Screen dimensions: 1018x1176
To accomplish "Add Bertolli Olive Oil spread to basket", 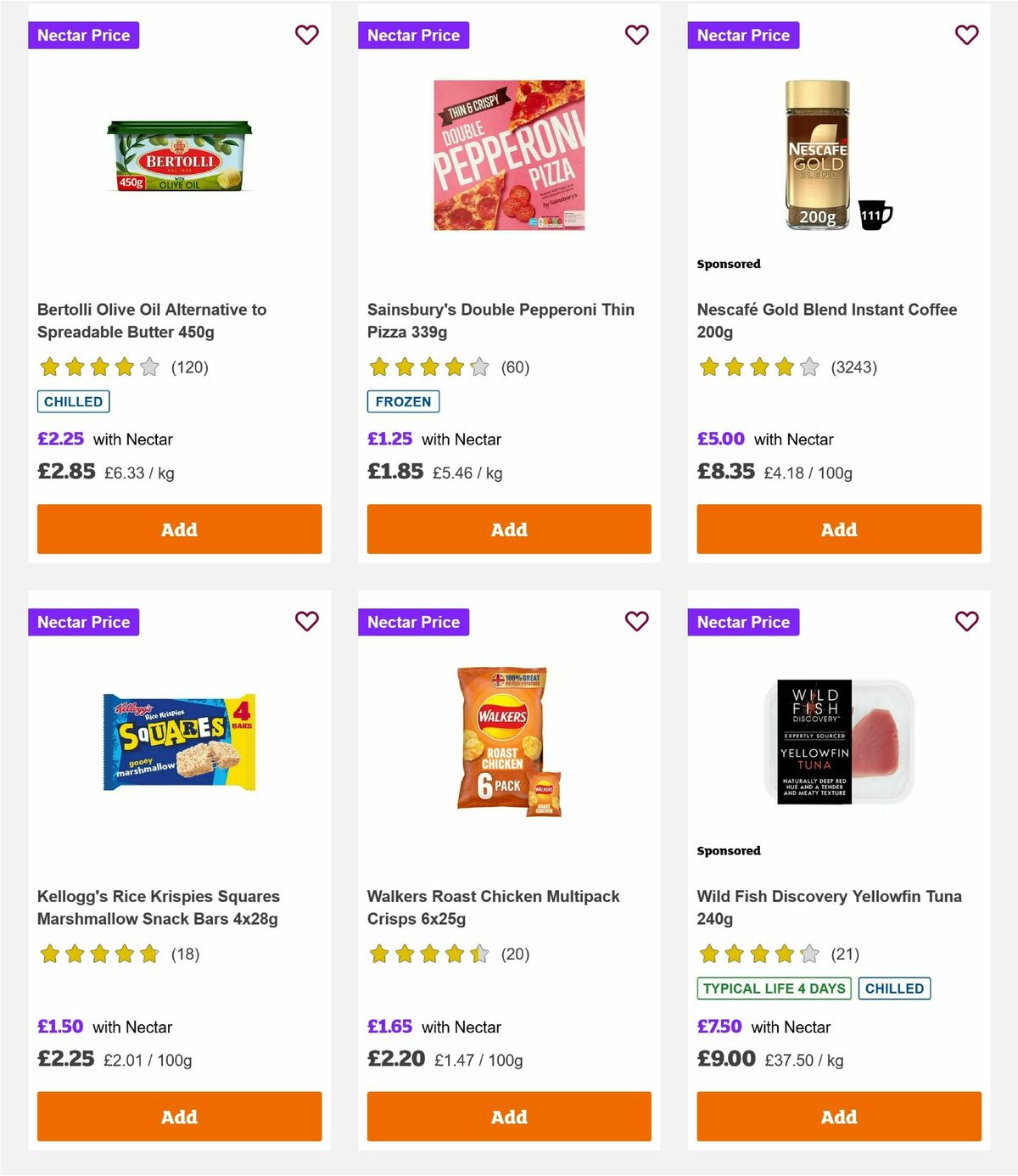I will (x=179, y=529).
